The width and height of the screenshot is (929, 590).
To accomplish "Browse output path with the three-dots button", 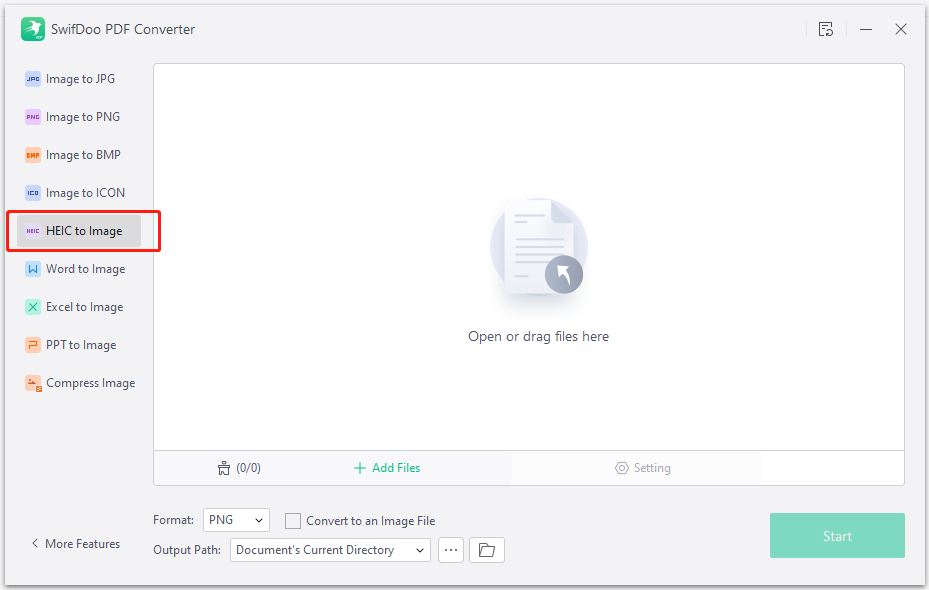I will click(x=451, y=550).
